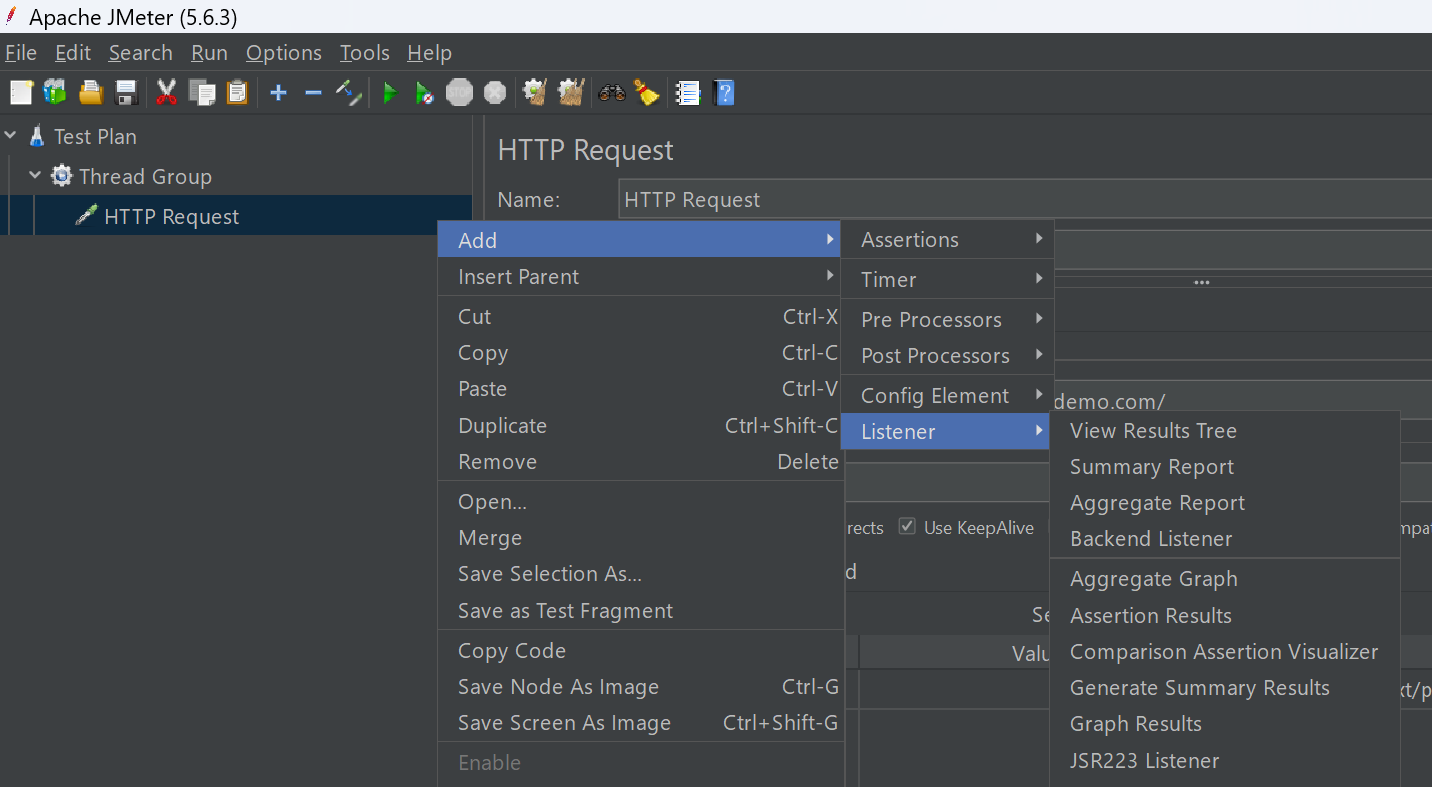Choose Remove from context menu
Image resolution: width=1432 pixels, height=787 pixels.
[640, 462]
